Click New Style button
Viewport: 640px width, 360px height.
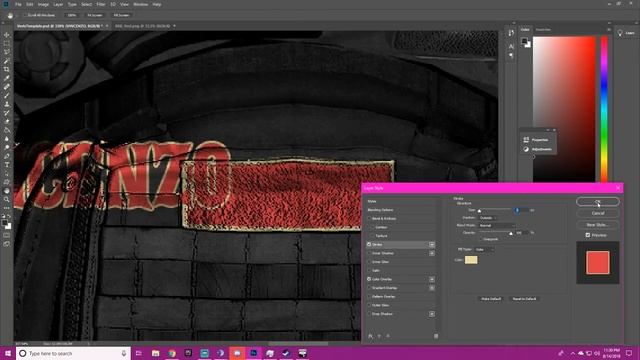point(598,225)
